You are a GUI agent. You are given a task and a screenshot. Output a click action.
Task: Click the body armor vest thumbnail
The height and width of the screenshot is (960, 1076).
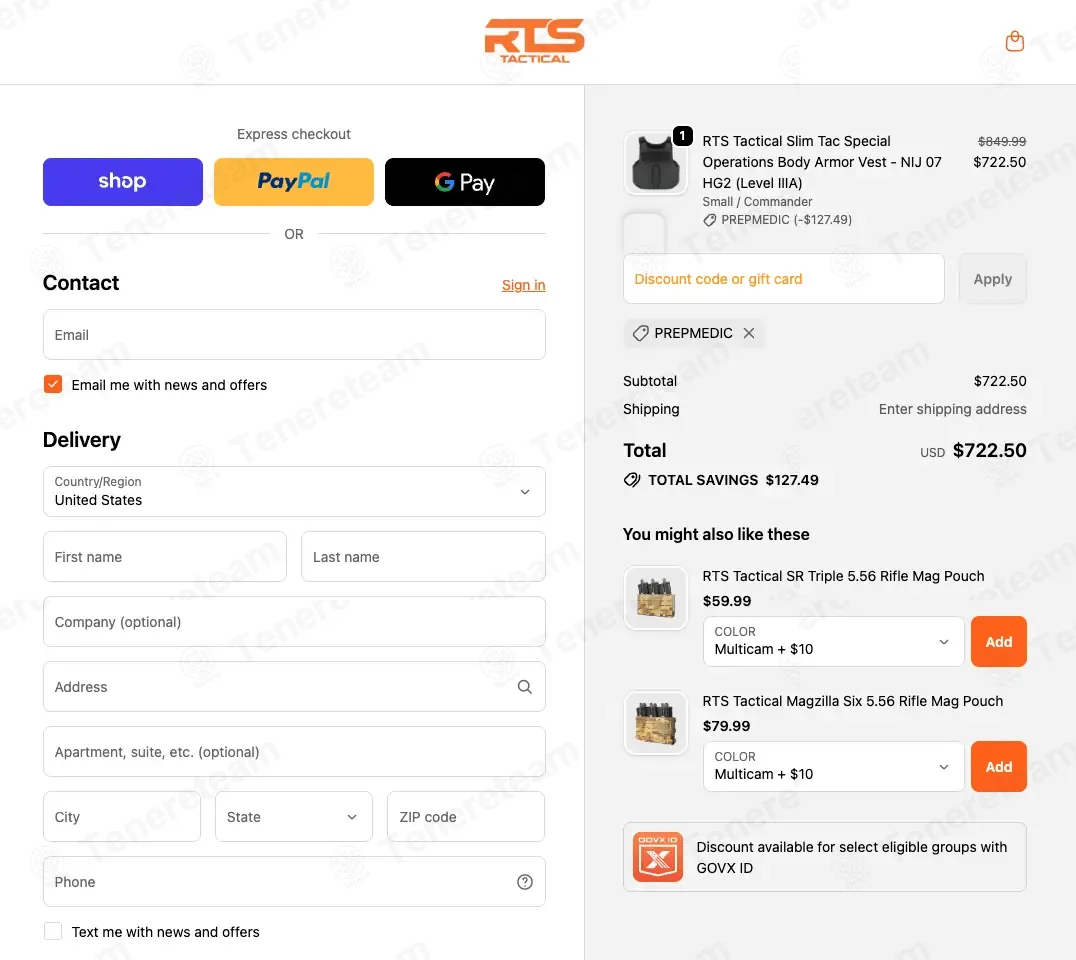point(656,163)
